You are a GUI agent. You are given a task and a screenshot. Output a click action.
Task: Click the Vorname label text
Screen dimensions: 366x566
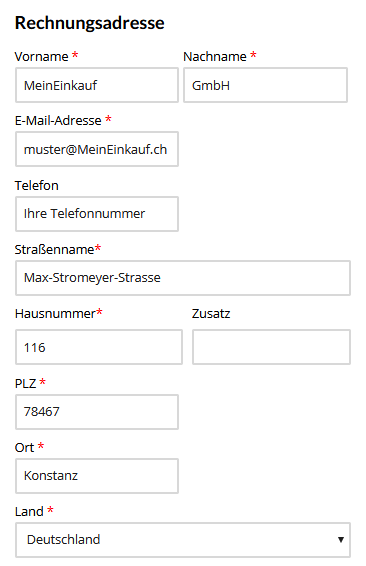pos(41,57)
